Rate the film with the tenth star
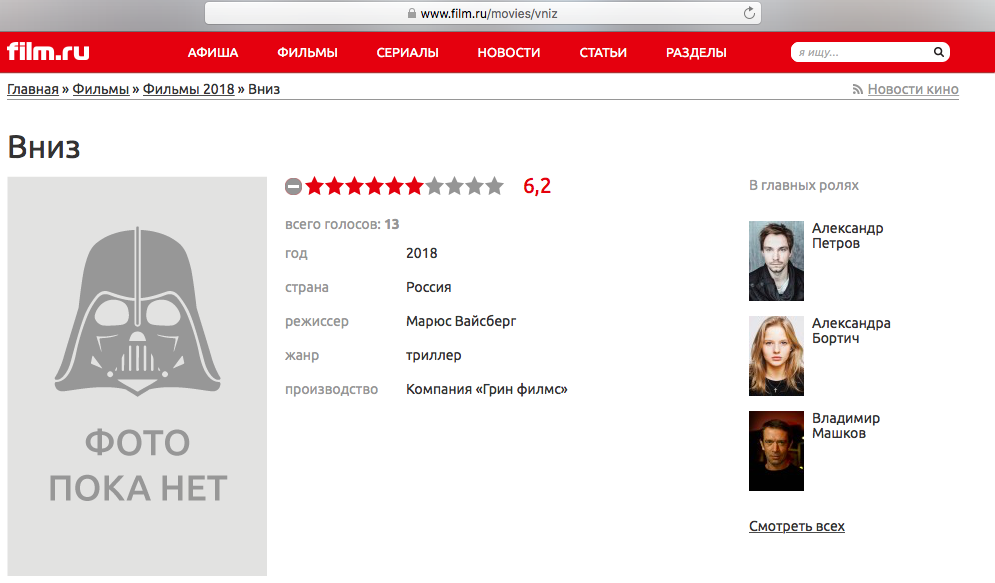The image size is (995, 583). pos(494,186)
